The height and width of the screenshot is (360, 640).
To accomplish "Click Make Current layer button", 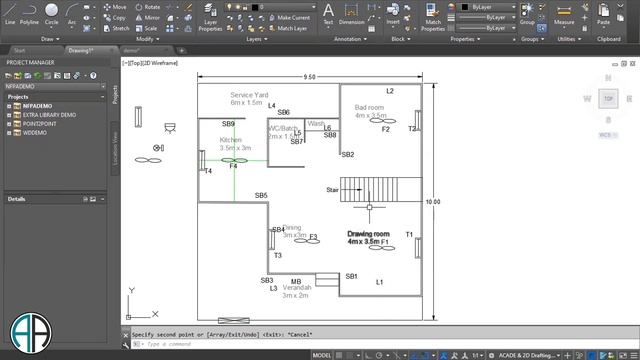I will [289, 18].
